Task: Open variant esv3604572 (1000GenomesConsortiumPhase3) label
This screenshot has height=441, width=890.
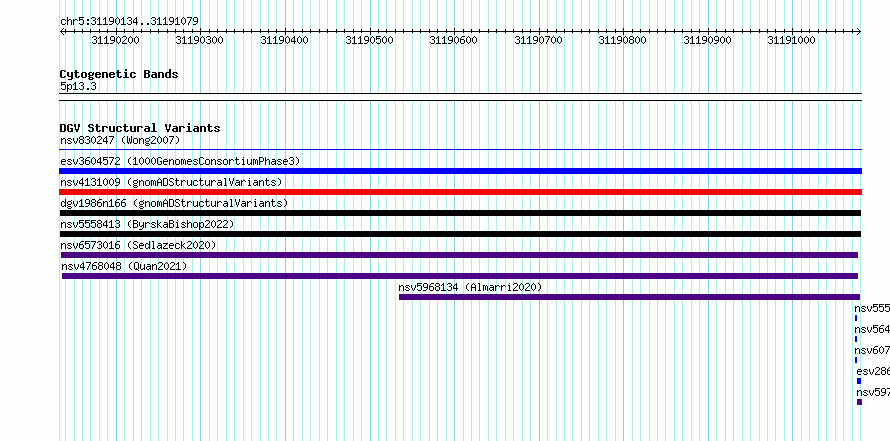Action: [180, 161]
